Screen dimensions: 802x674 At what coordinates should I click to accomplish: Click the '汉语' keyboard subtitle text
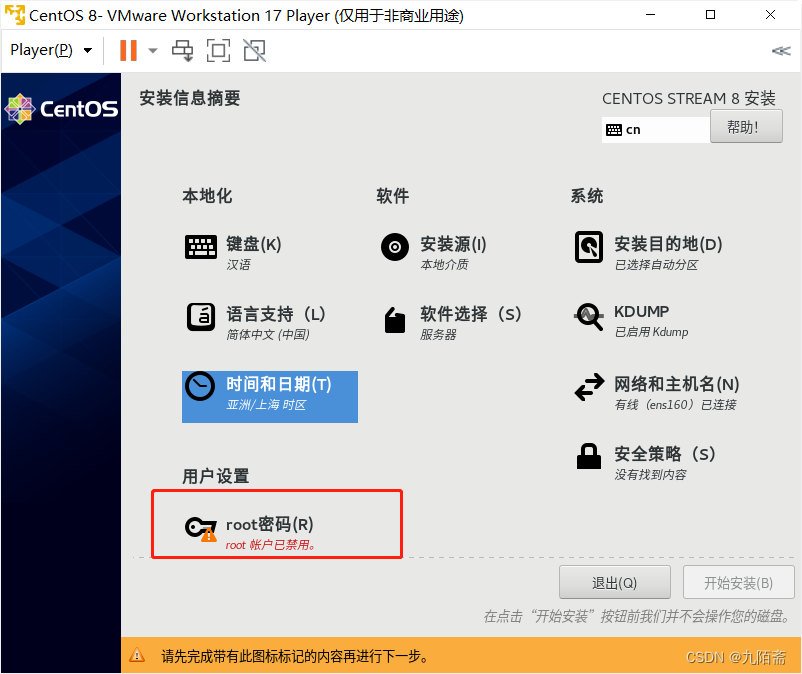[238, 264]
